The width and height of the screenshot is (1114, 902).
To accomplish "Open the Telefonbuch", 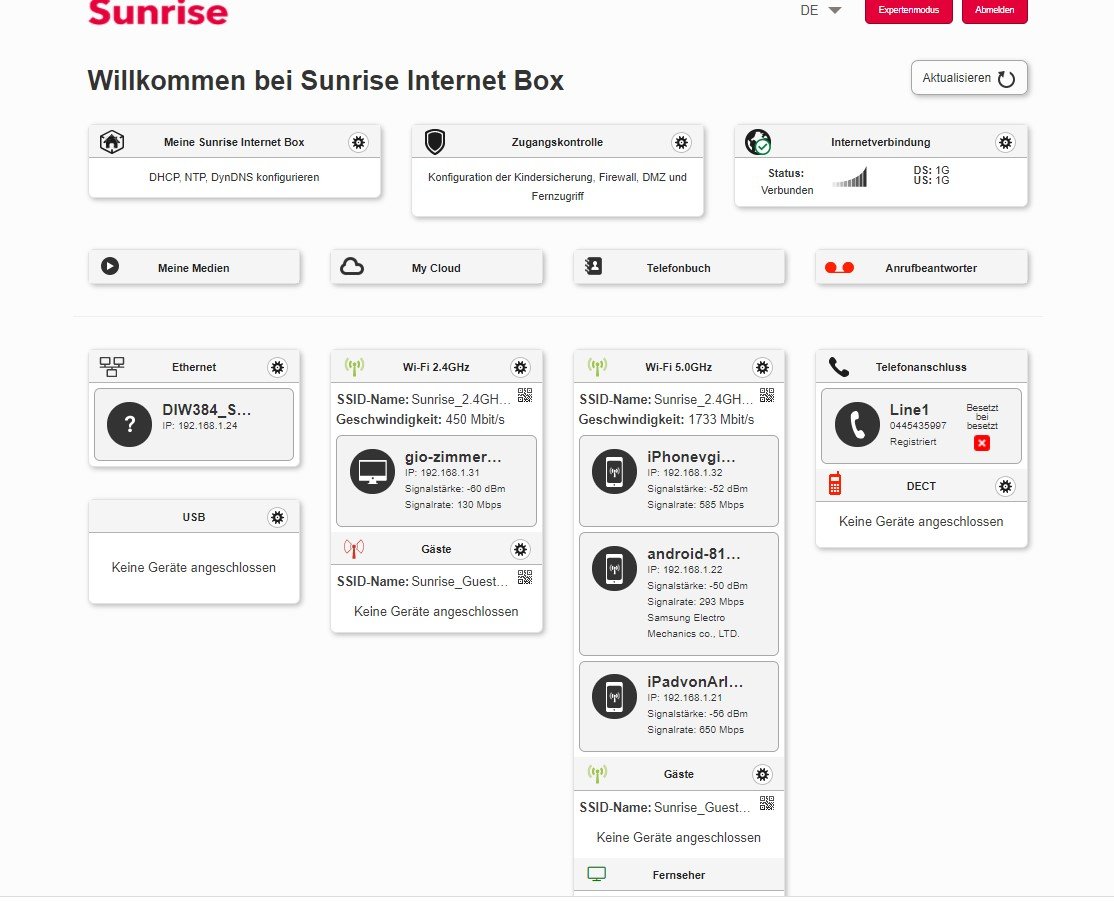I will pyautogui.click(x=678, y=268).
